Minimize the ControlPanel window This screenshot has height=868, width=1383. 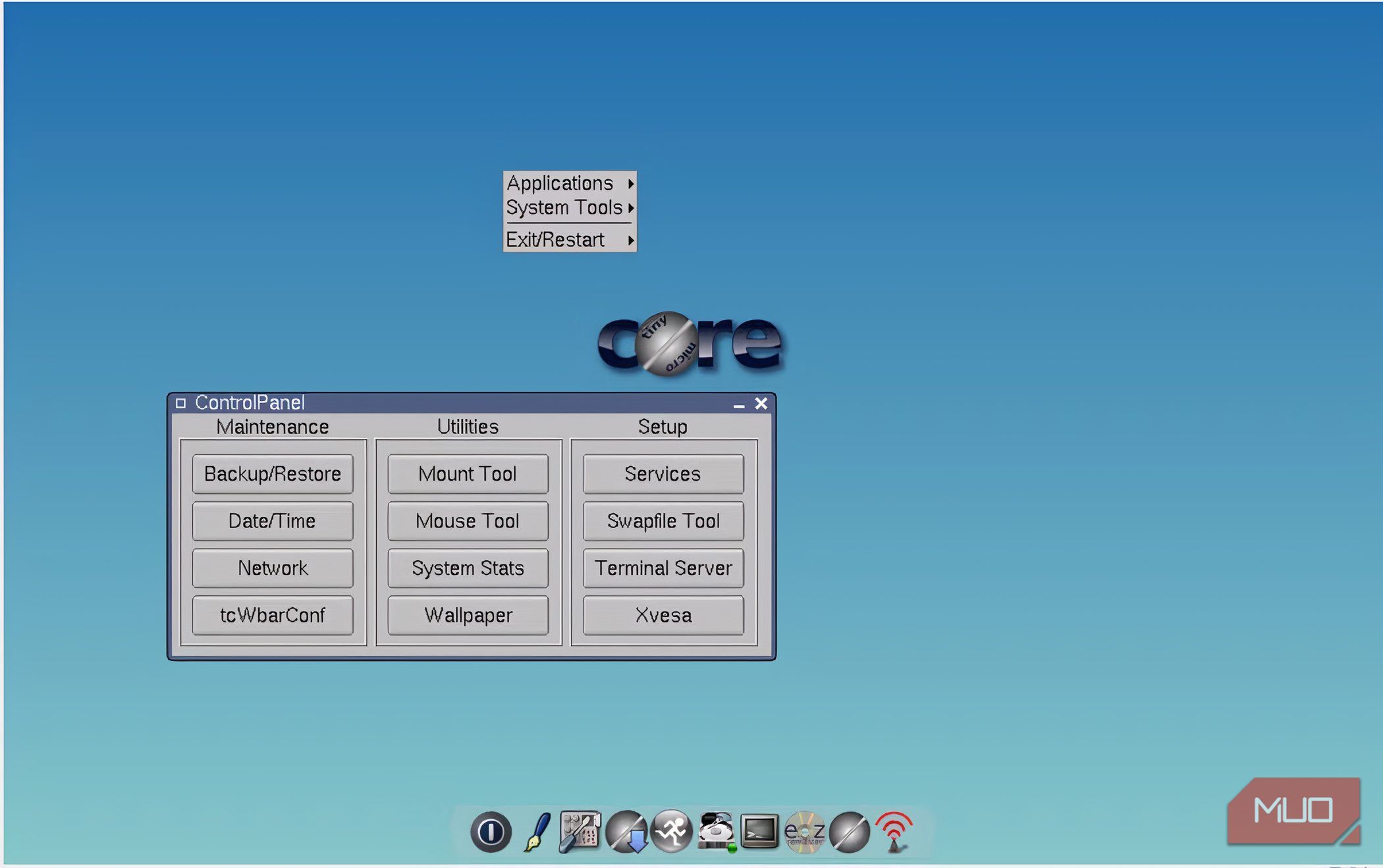[739, 404]
